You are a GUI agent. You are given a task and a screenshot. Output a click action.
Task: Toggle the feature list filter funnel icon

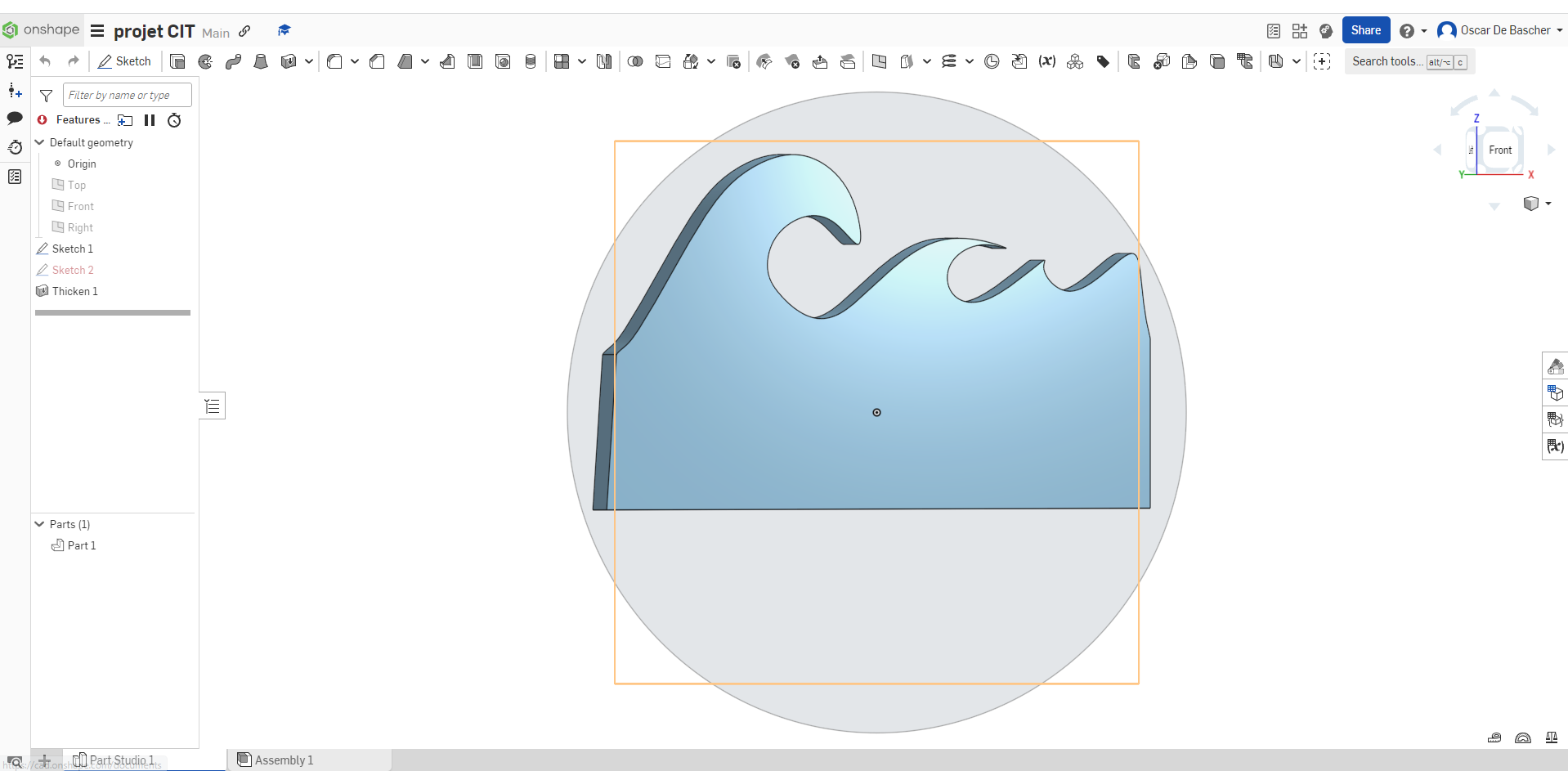click(x=47, y=96)
